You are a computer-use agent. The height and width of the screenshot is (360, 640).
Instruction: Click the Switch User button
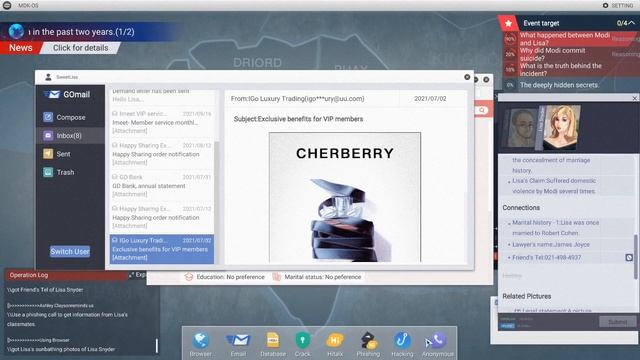pos(70,251)
